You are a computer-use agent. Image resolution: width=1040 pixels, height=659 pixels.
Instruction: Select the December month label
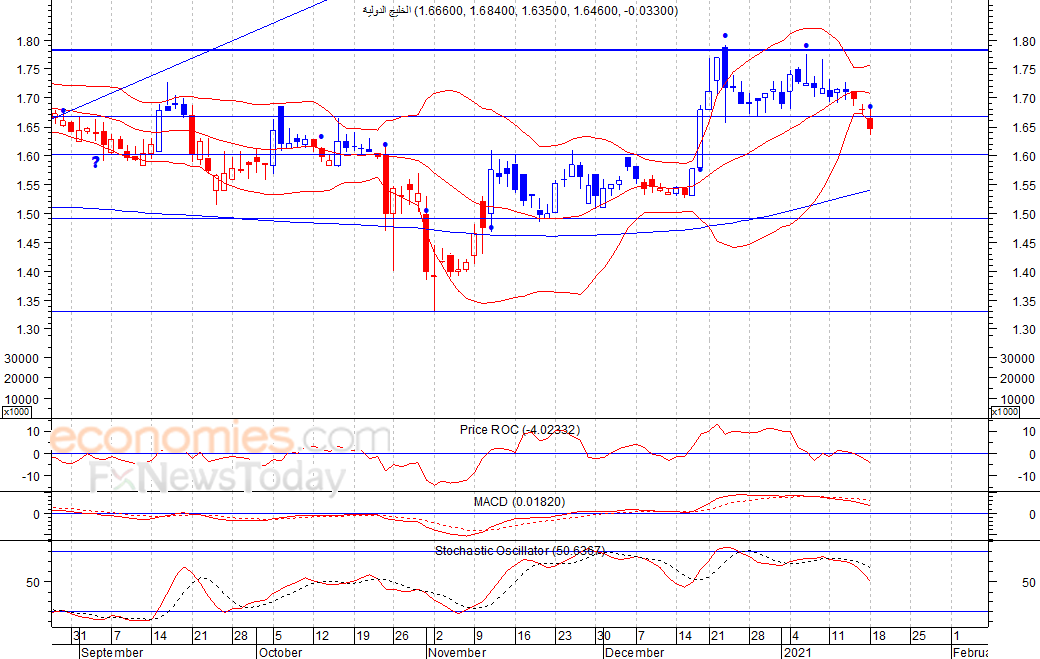635,652
